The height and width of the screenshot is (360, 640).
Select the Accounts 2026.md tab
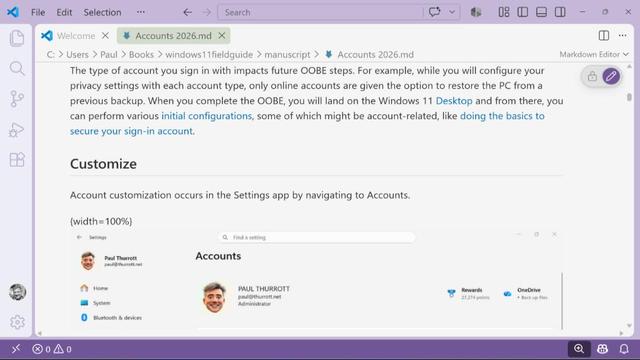(x=173, y=36)
